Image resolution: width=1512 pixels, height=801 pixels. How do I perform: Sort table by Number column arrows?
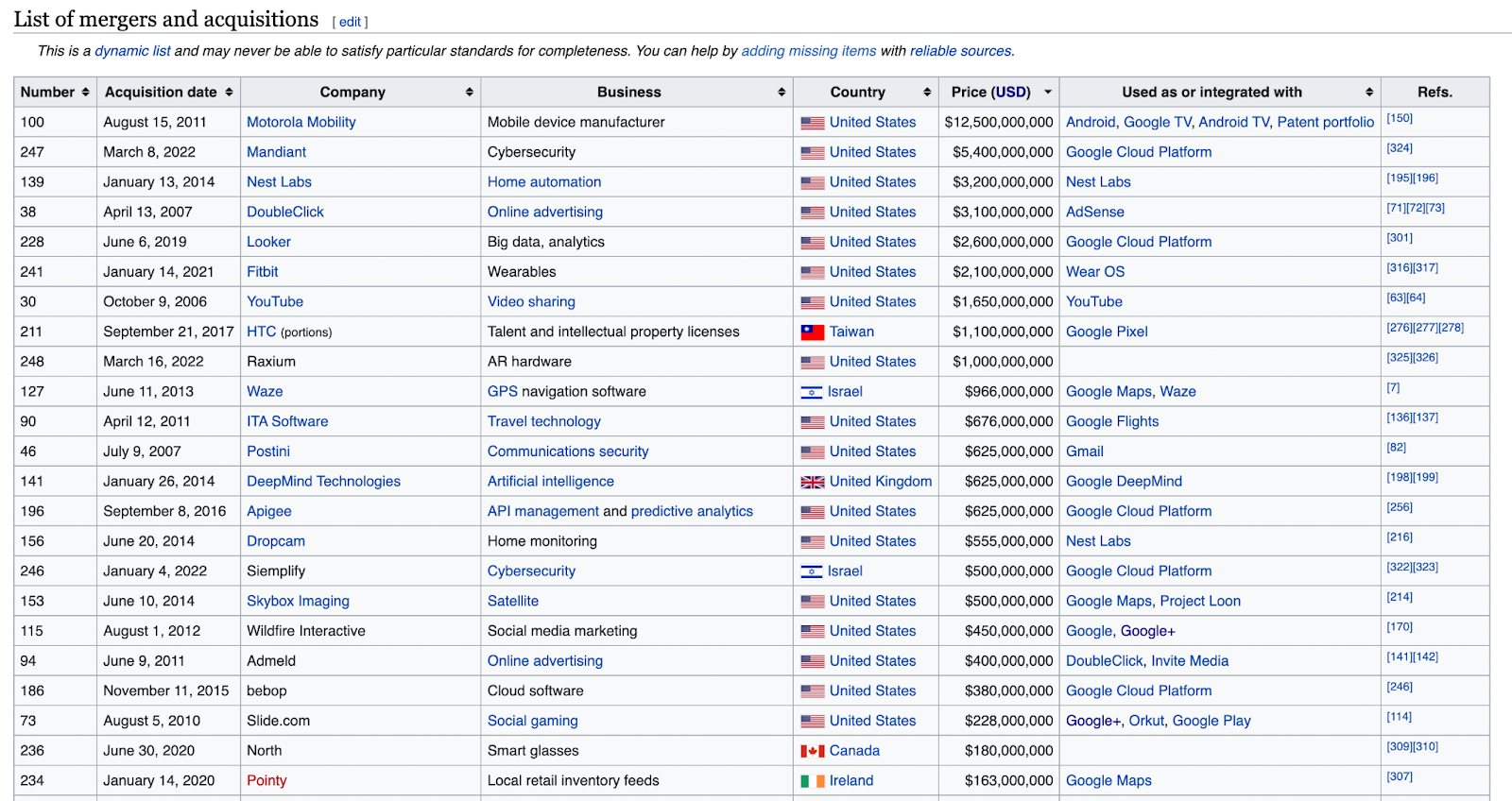click(85, 92)
